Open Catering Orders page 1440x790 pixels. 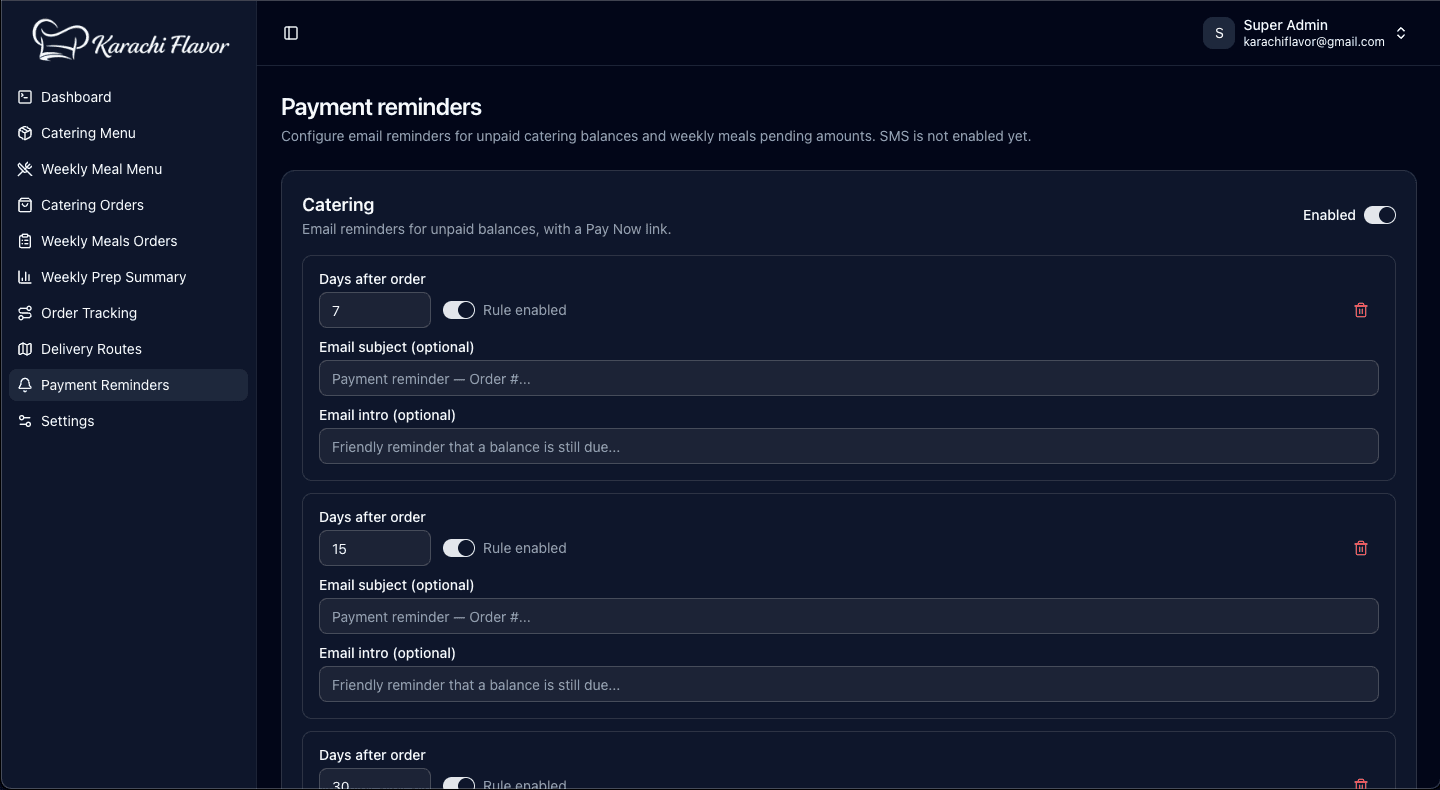point(128,205)
